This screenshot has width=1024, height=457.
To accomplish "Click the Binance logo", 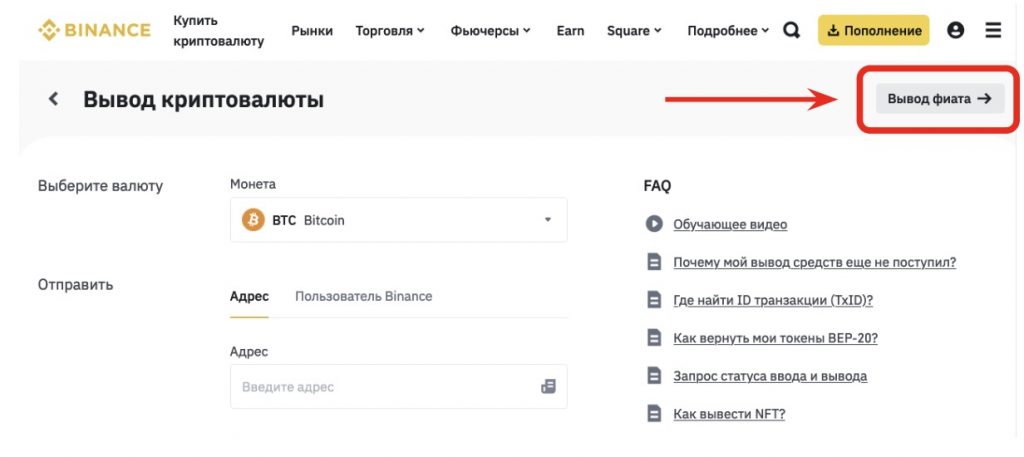I will [x=94, y=30].
